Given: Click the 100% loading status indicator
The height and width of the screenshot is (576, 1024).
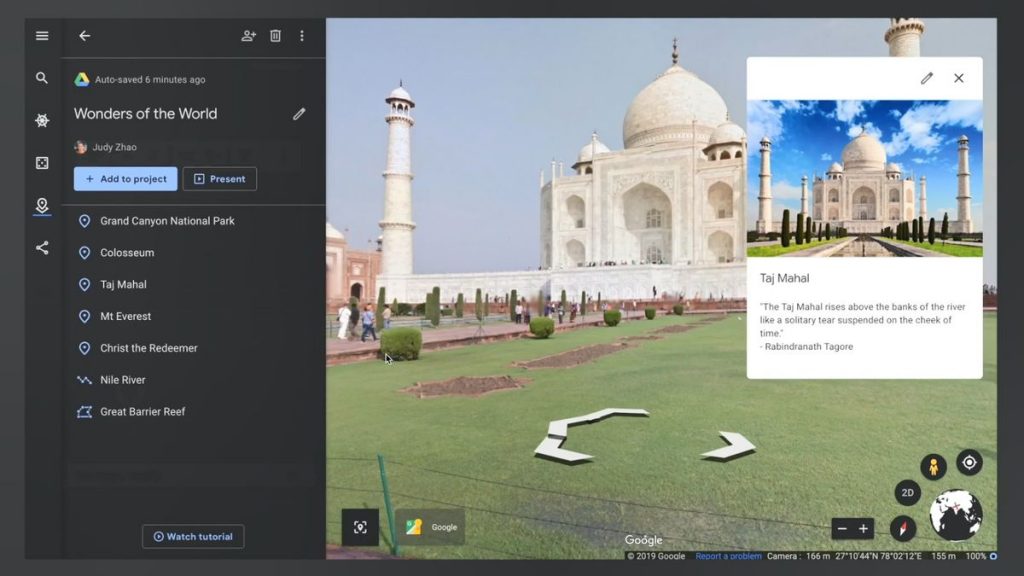Looking at the screenshot, I should click(x=981, y=556).
